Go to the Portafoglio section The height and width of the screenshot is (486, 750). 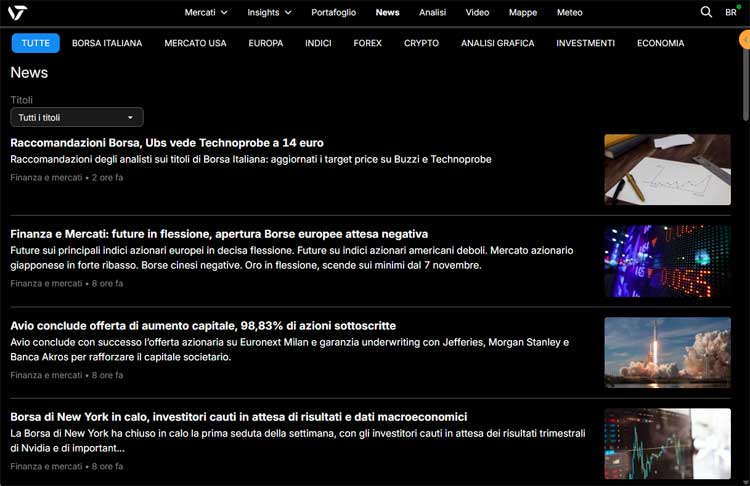[334, 12]
